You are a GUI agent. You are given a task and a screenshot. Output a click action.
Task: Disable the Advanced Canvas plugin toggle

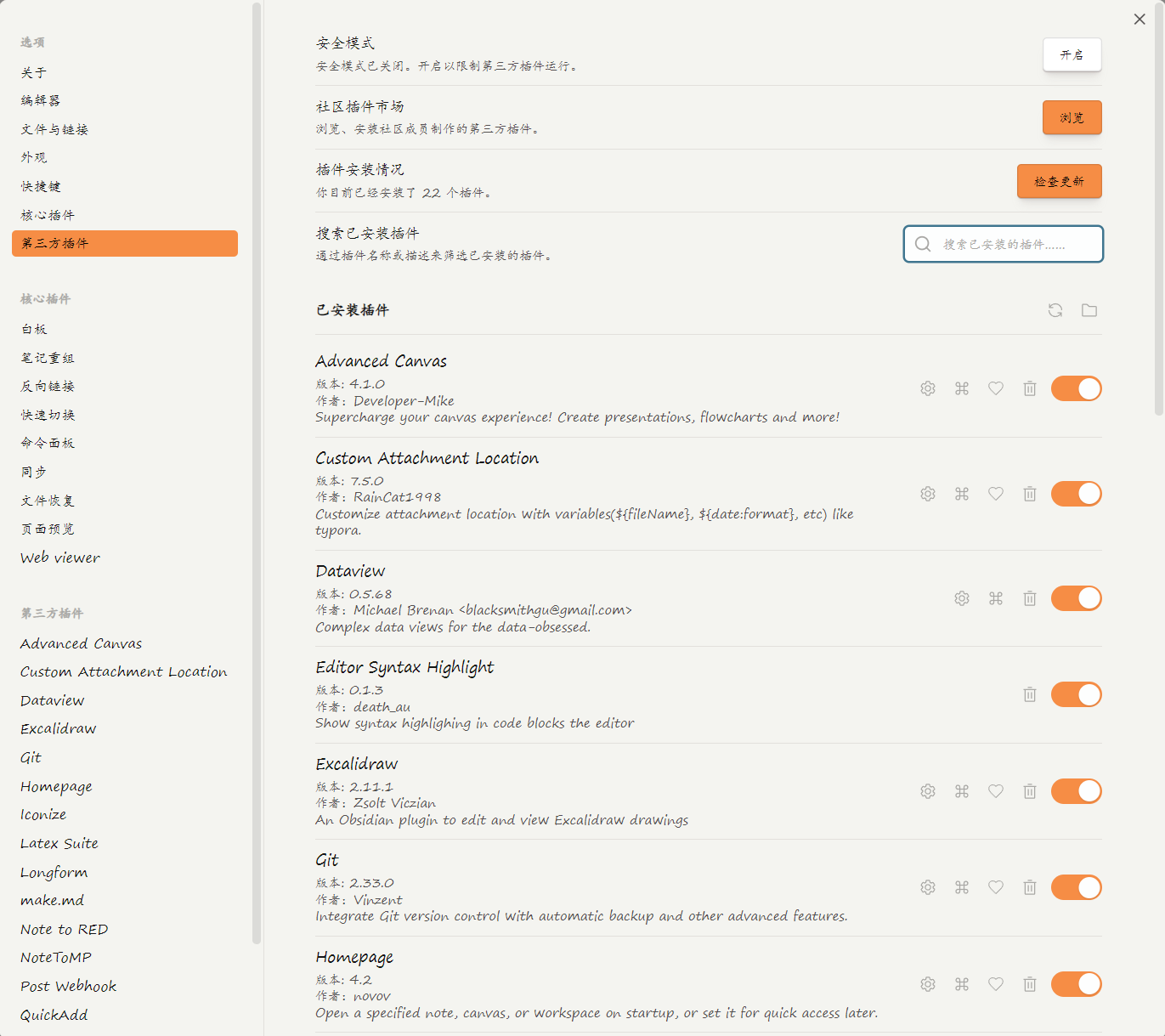(x=1077, y=388)
